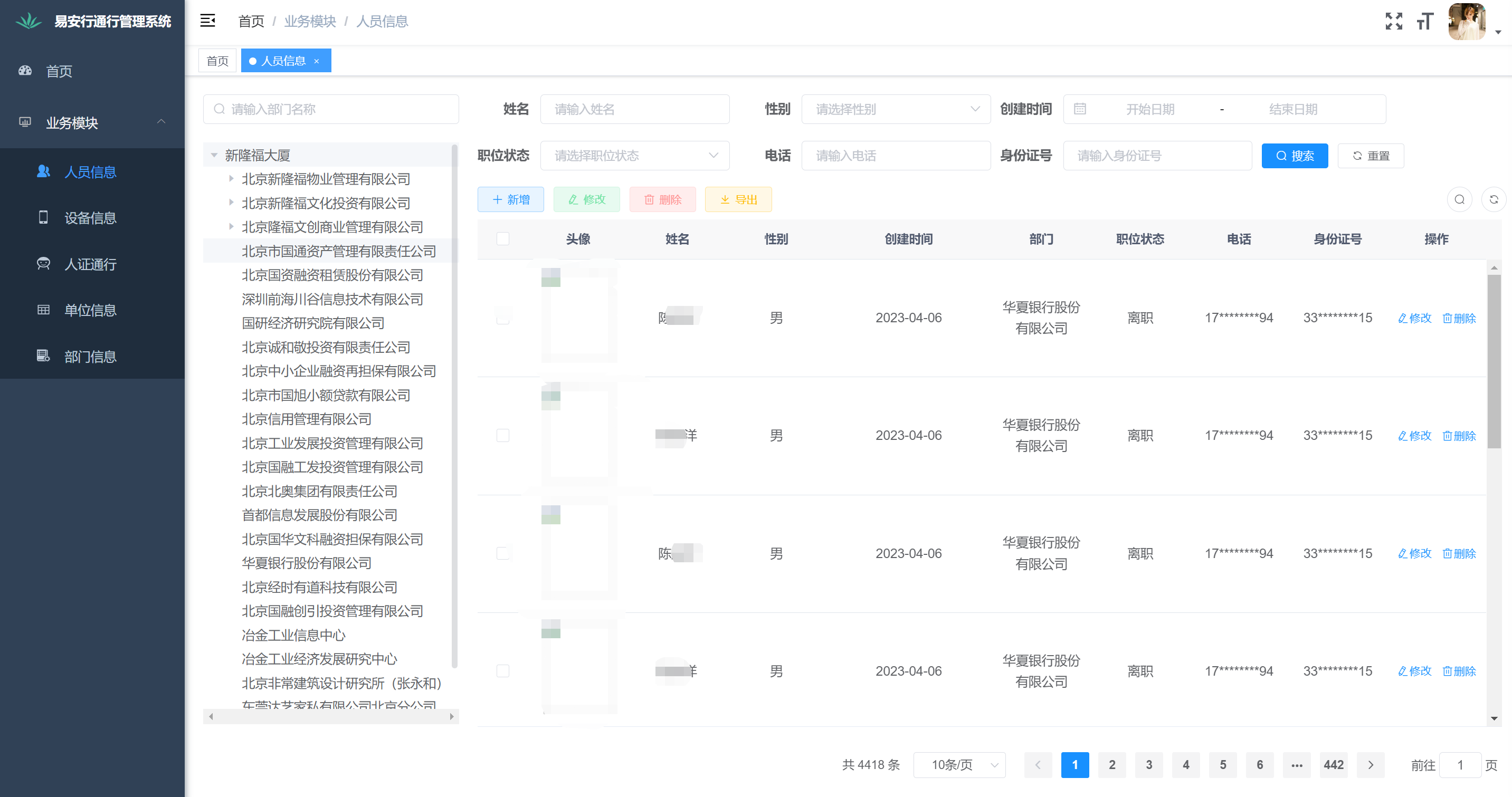
Task: Focus the 姓名 input field
Action: 634,109
